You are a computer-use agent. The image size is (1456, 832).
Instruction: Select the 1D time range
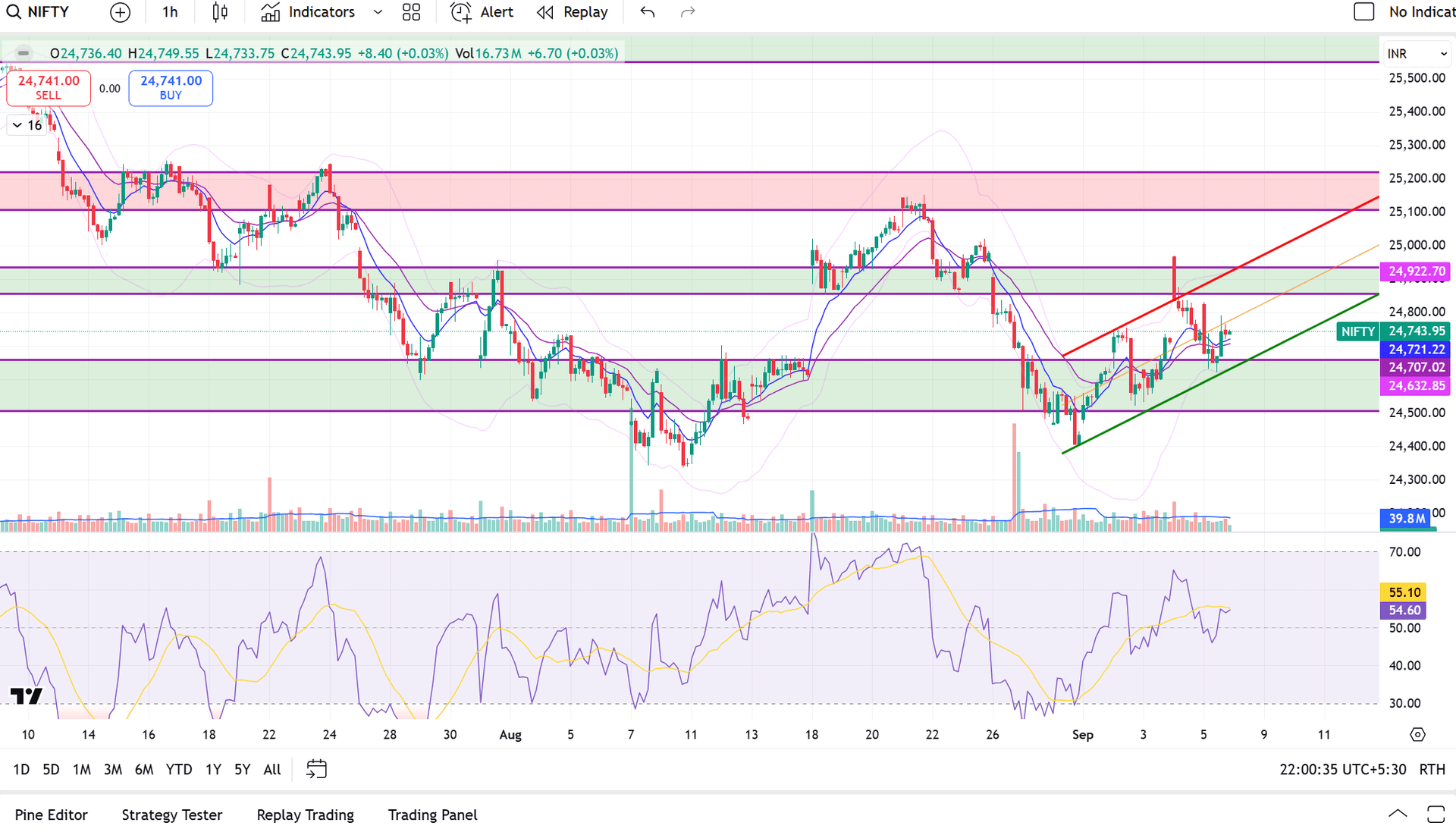click(x=21, y=770)
